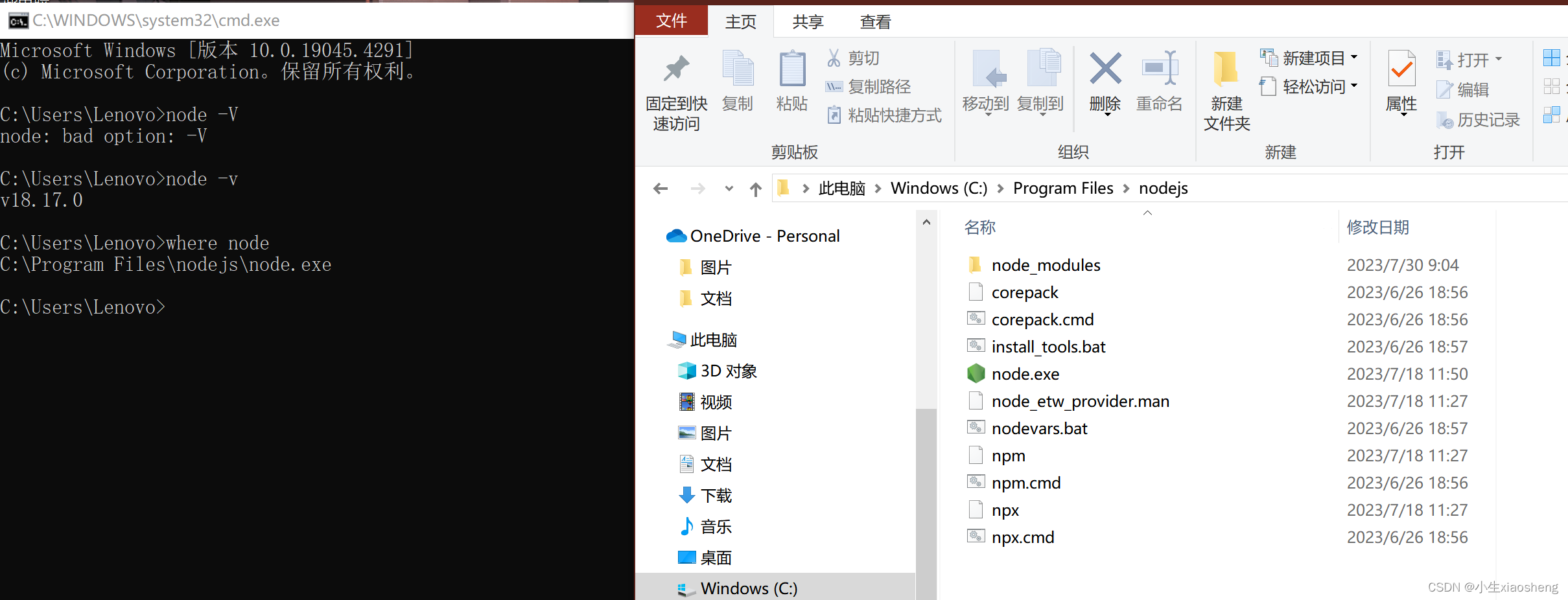1568x600 pixels.
Task: Open the Move to dropdown arrow
Action: [x=989, y=115]
